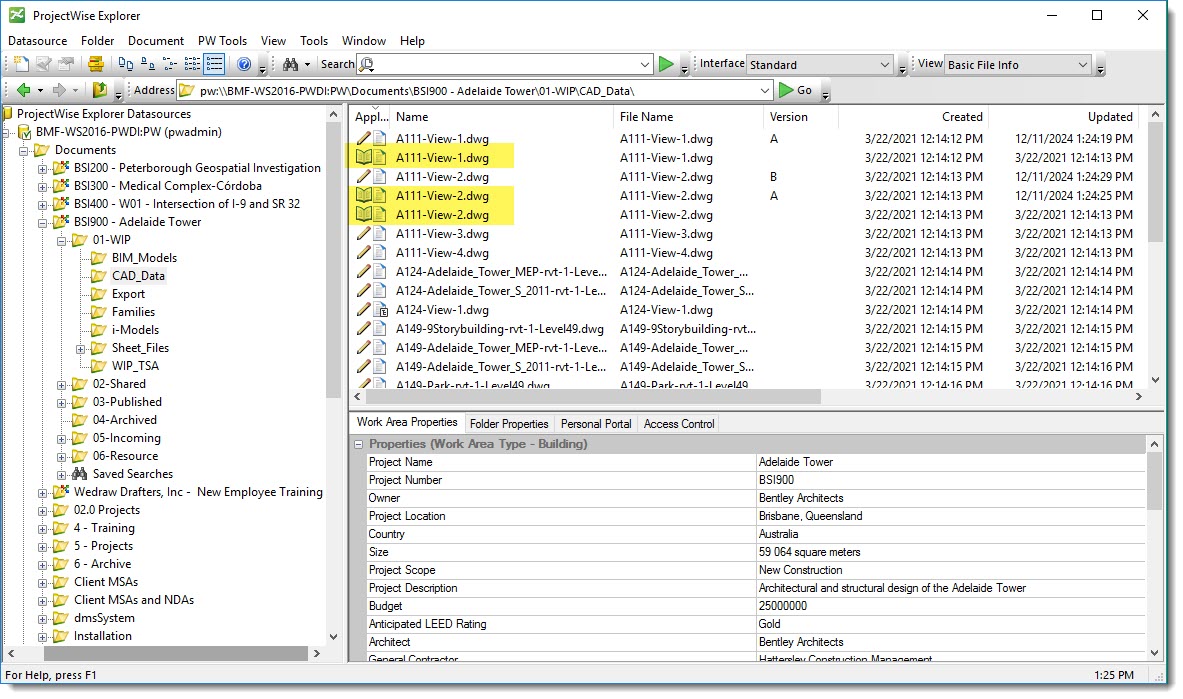The height and width of the screenshot is (699, 1183).
Task: Open the PW Tools menu
Action: point(222,41)
